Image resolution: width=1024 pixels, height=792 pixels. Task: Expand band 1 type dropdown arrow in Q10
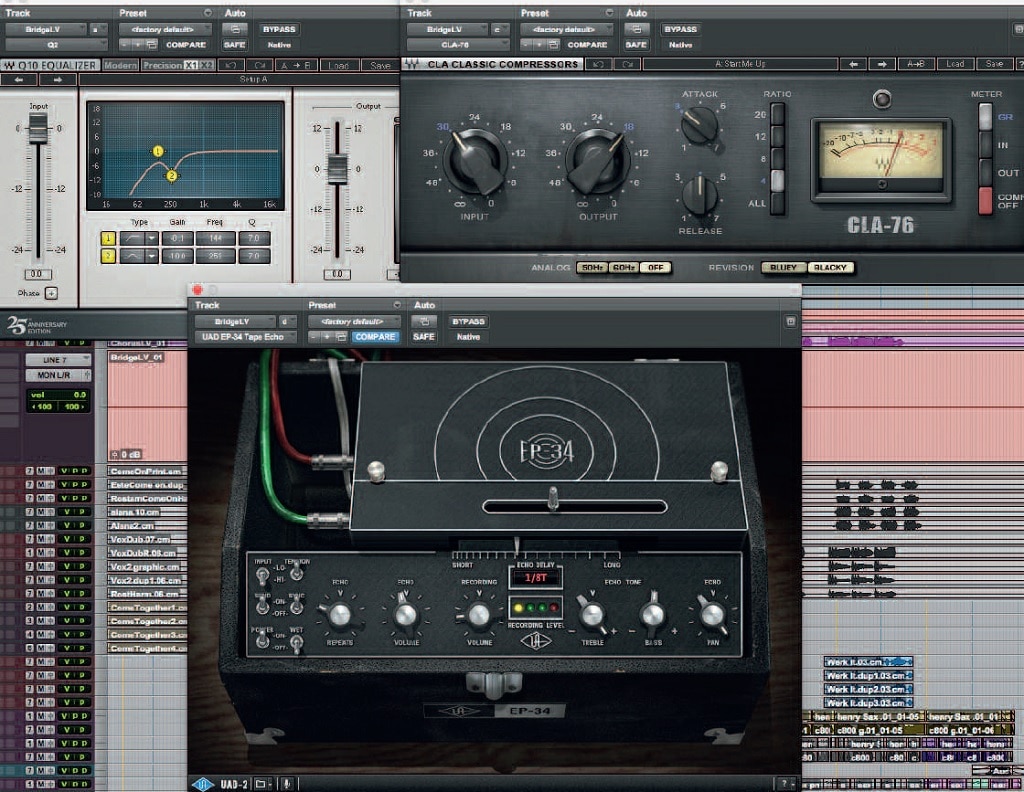[152, 239]
